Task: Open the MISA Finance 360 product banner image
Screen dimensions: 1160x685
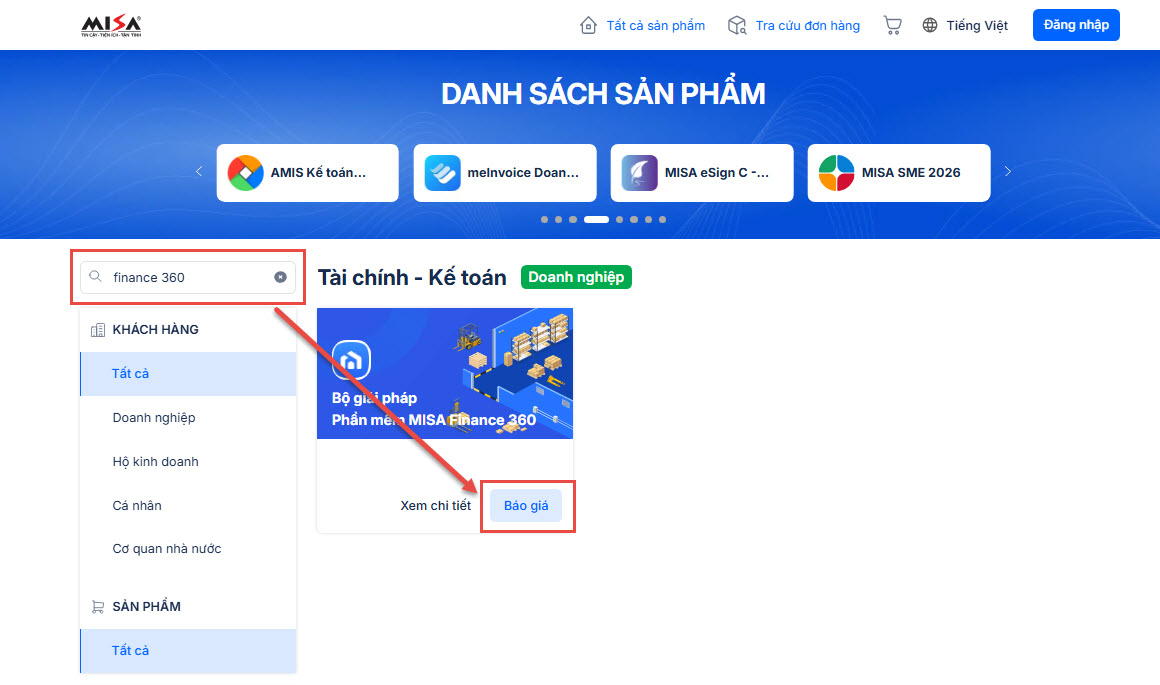Action: pyautogui.click(x=445, y=374)
